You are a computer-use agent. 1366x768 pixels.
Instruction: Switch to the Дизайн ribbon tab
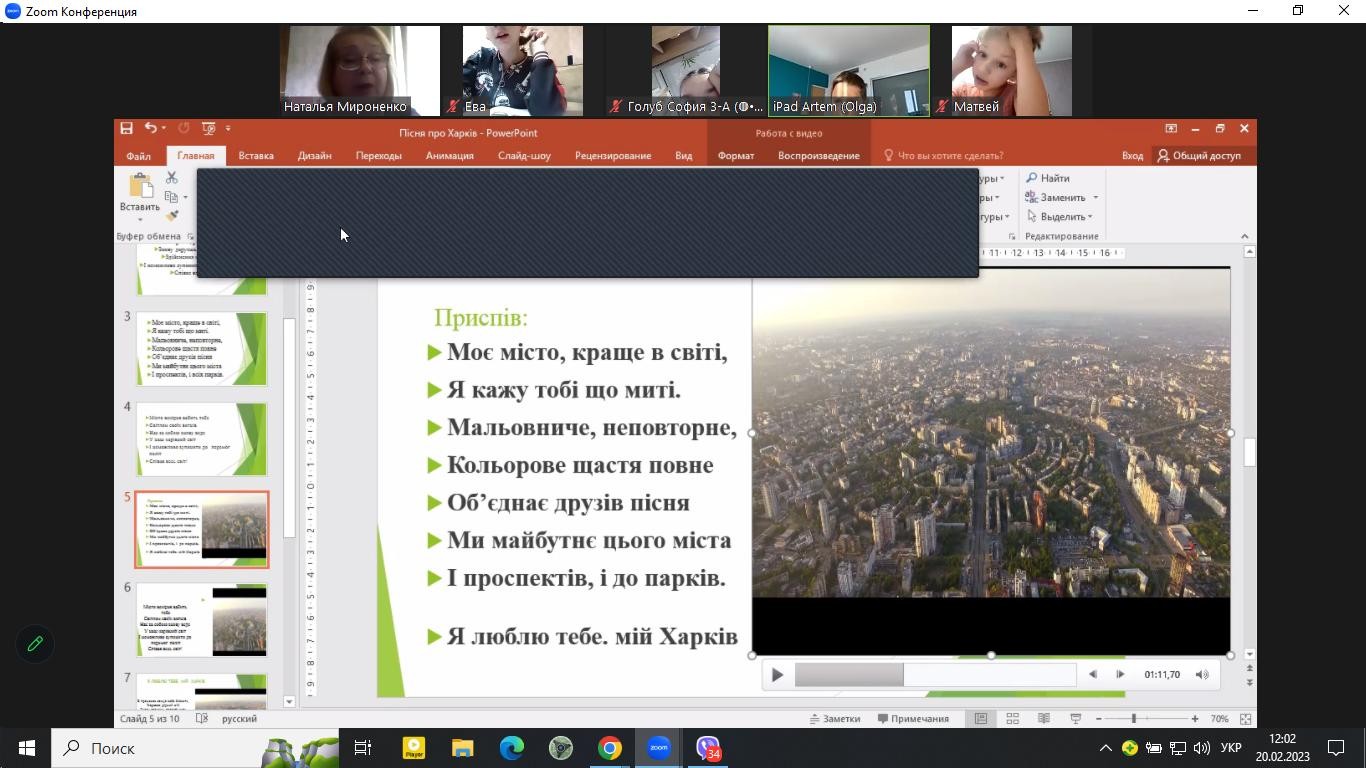click(x=314, y=156)
